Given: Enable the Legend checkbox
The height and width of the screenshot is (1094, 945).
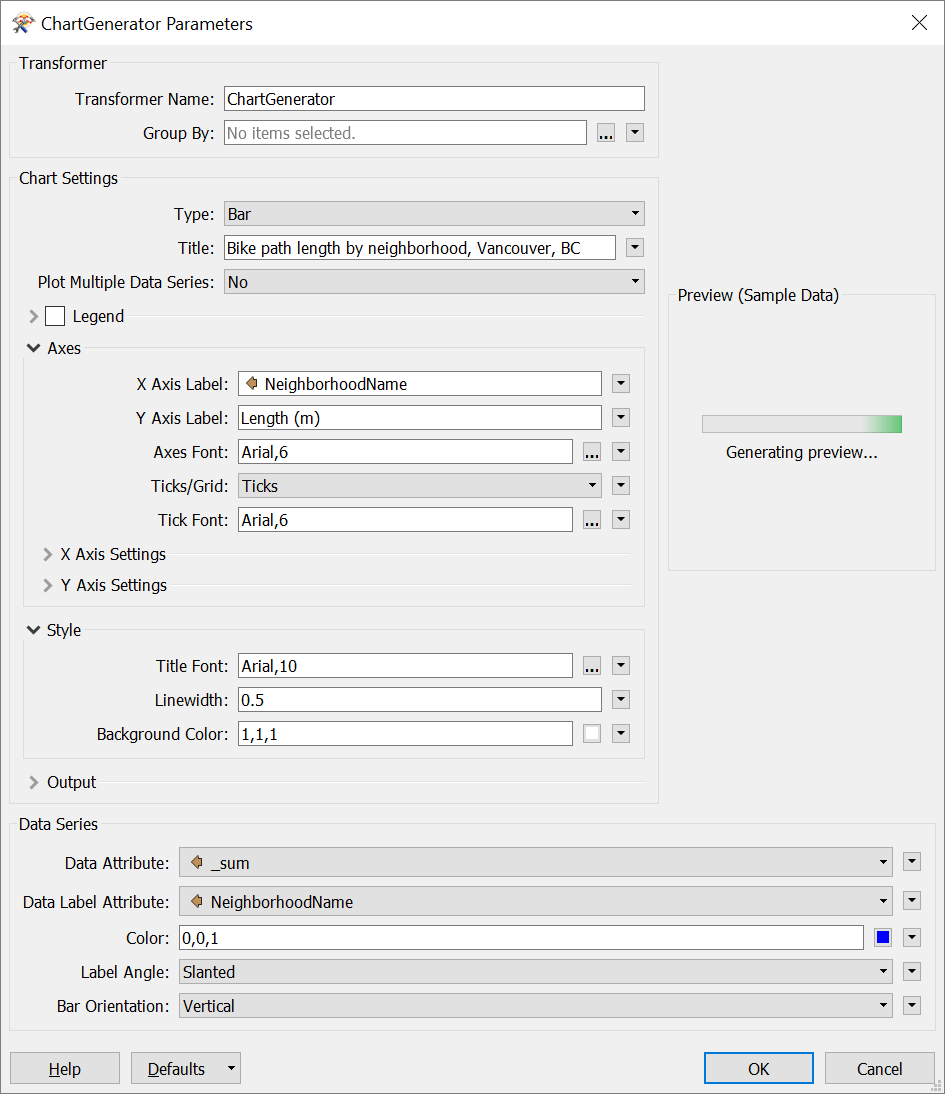Looking at the screenshot, I should click(x=55, y=316).
